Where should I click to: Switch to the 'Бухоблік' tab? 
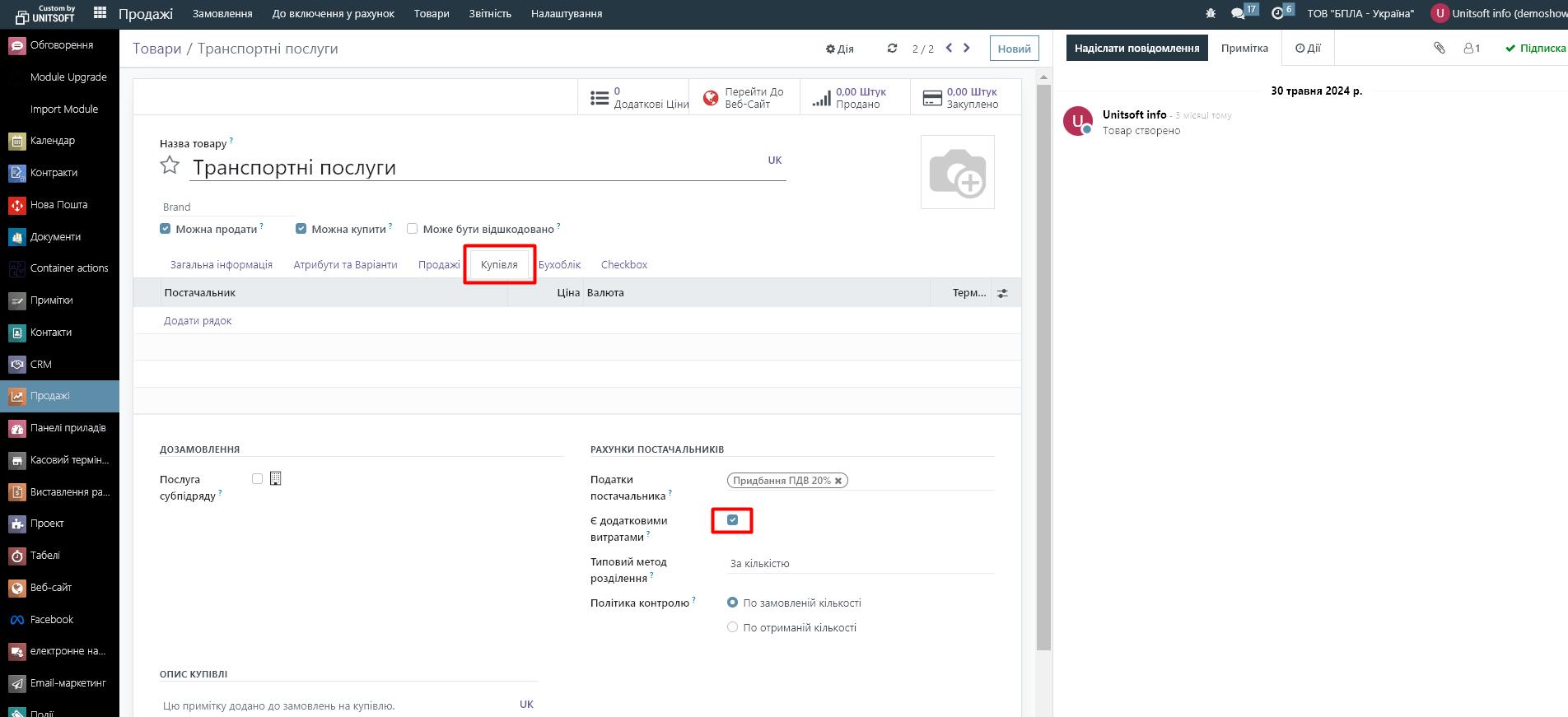[559, 265]
